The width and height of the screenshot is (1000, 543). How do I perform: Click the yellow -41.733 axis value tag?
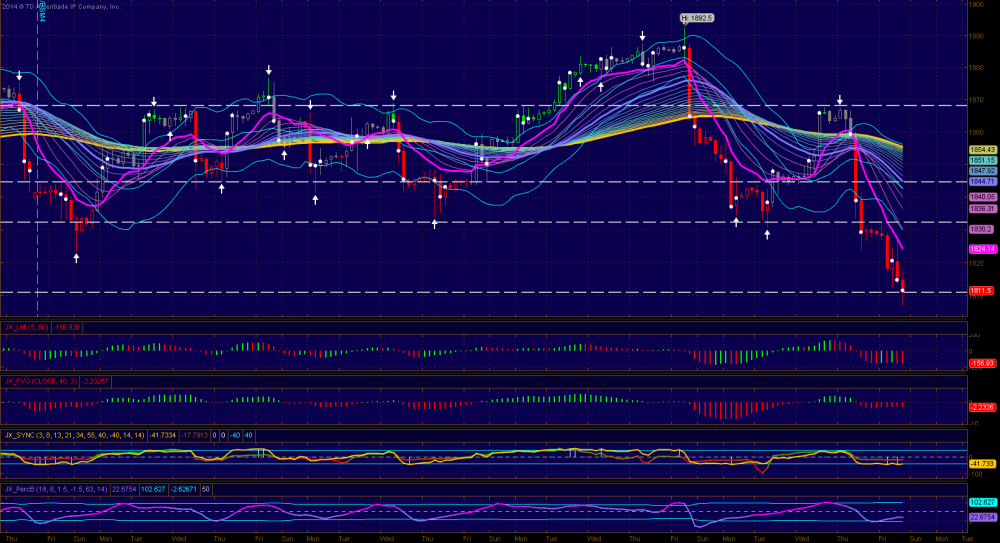pyautogui.click(x=982, y=464)
